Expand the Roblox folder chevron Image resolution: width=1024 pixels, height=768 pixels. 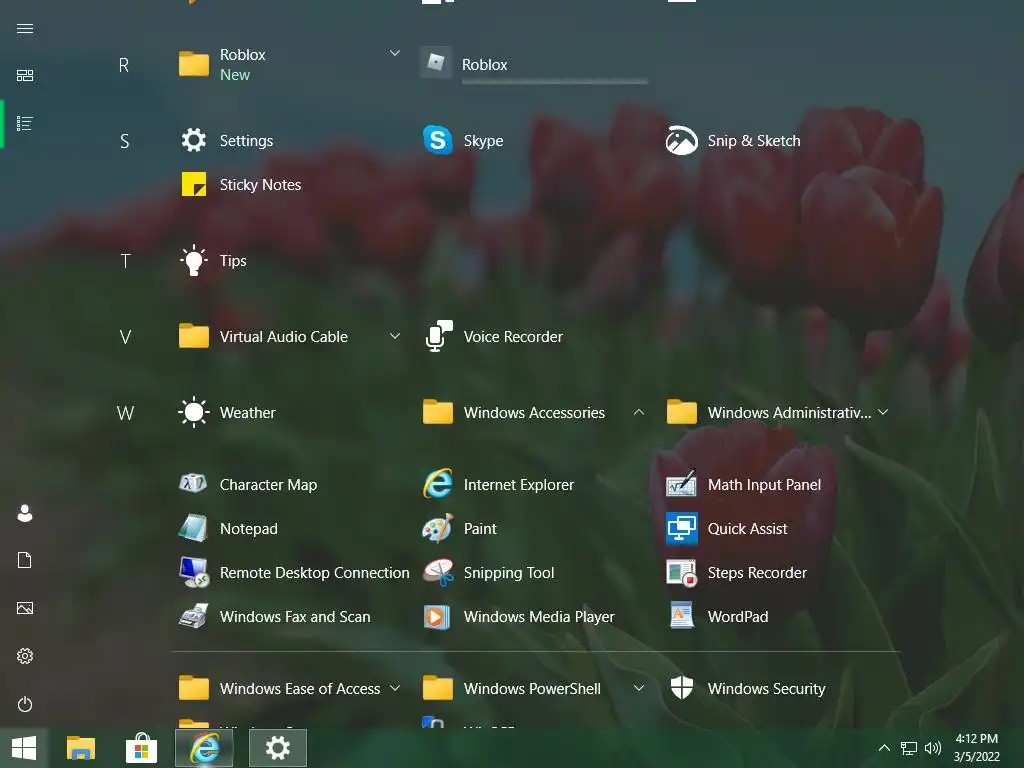tap(395, 53)
